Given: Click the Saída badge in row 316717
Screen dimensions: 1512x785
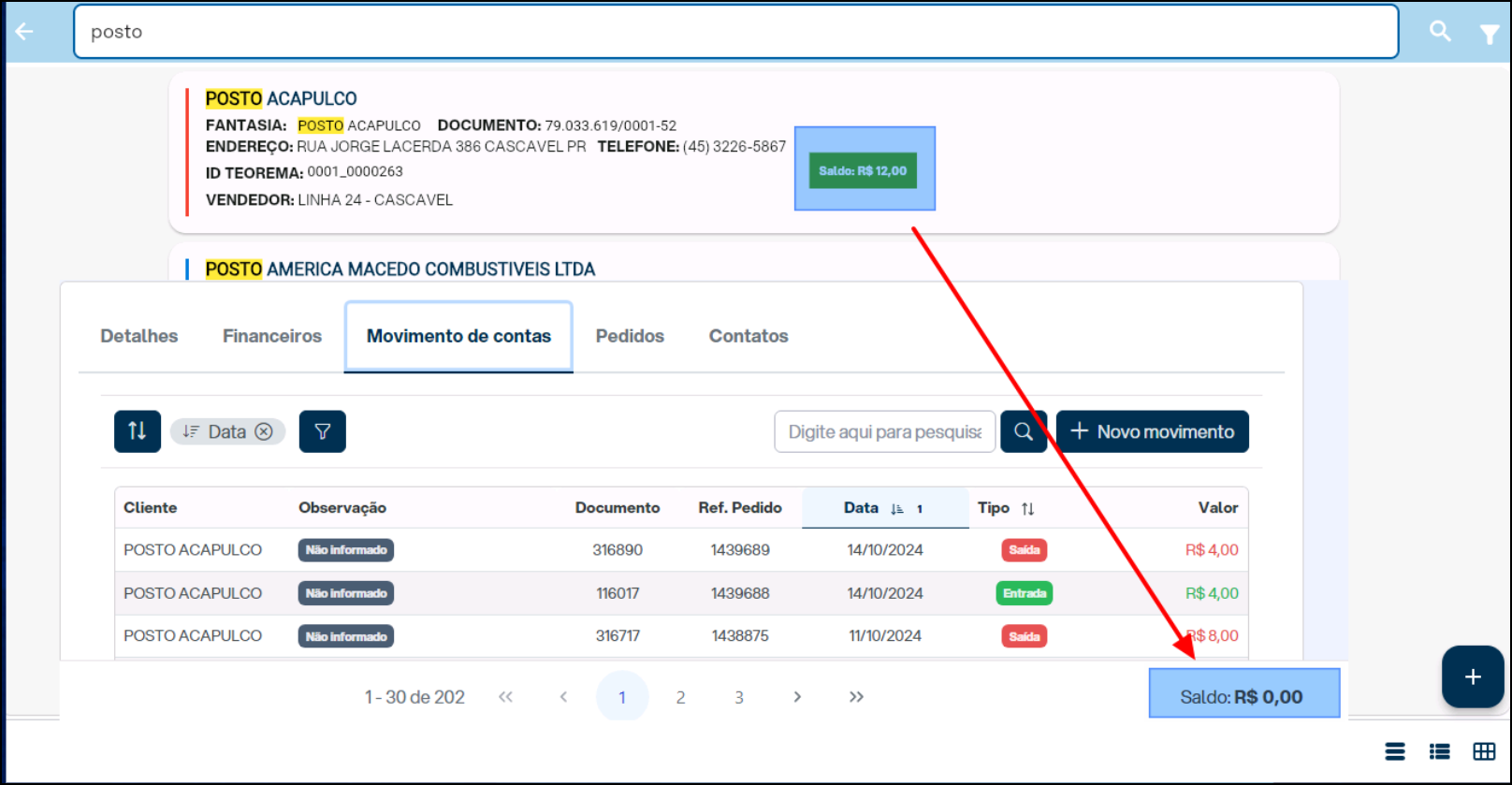Looking at the screenshot, I should (1025, 636).
